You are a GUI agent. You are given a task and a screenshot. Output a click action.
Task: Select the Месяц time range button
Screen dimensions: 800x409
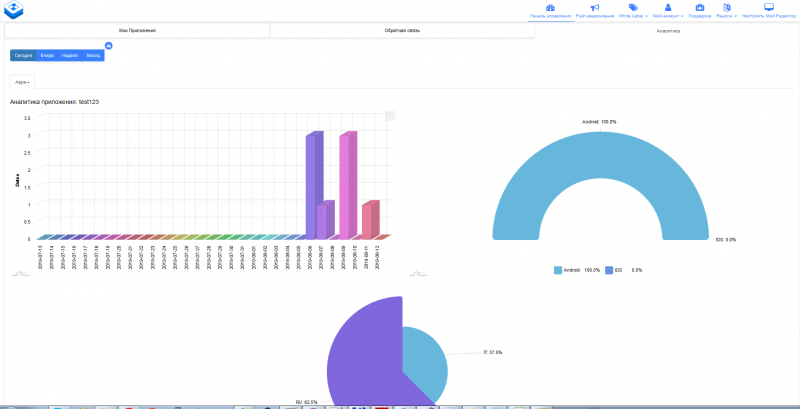click(x=93, y=55)
